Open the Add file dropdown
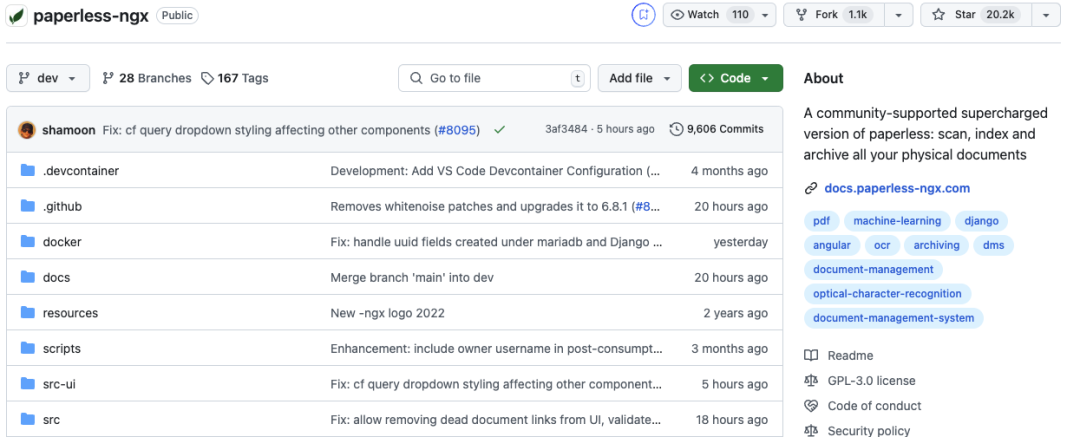The image size is (1080, 437). (x=639, y=78)
